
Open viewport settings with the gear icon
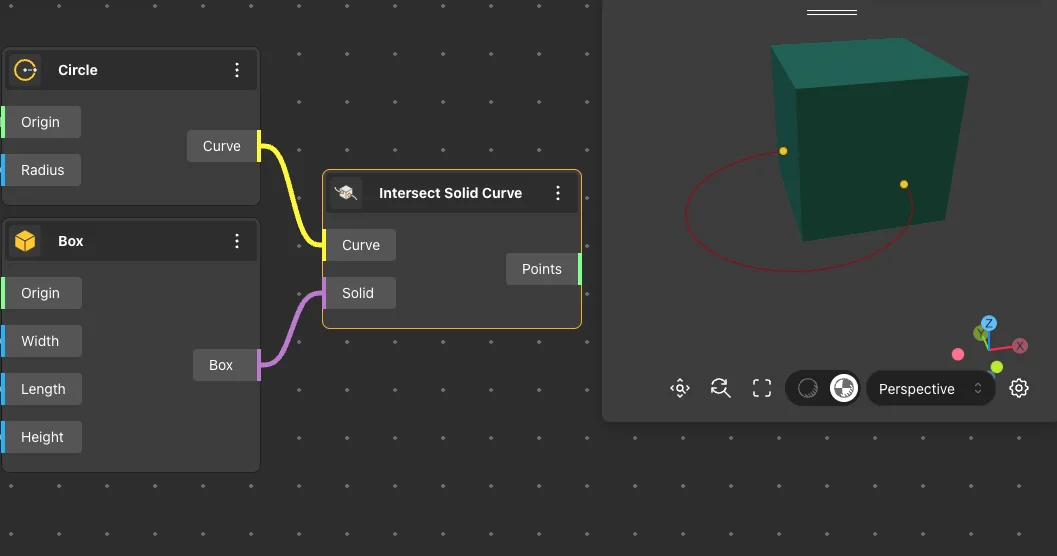point(1019,388)
